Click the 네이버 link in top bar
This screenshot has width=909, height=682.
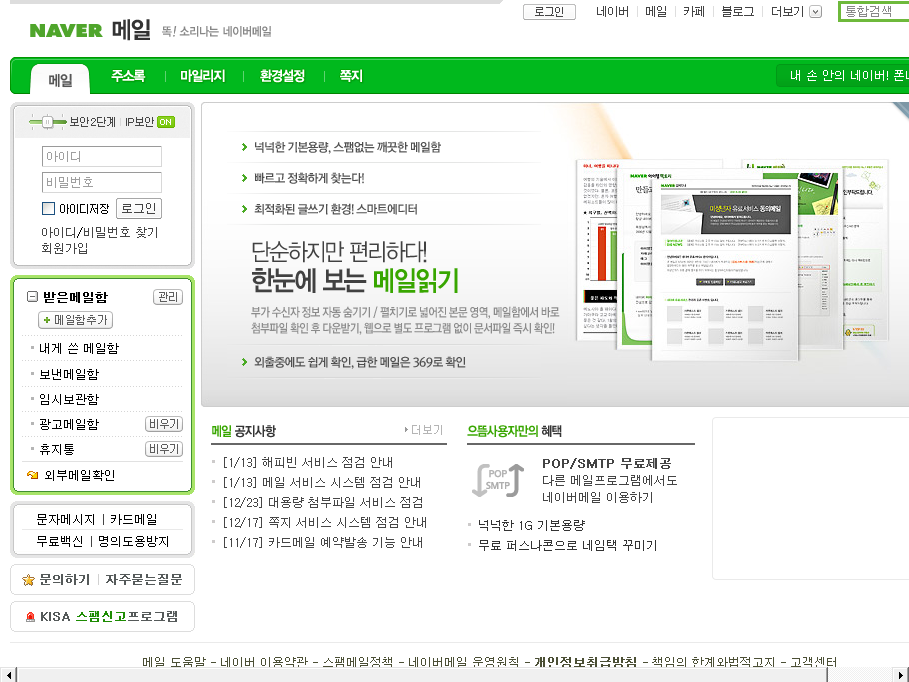(x=612, y=12)
